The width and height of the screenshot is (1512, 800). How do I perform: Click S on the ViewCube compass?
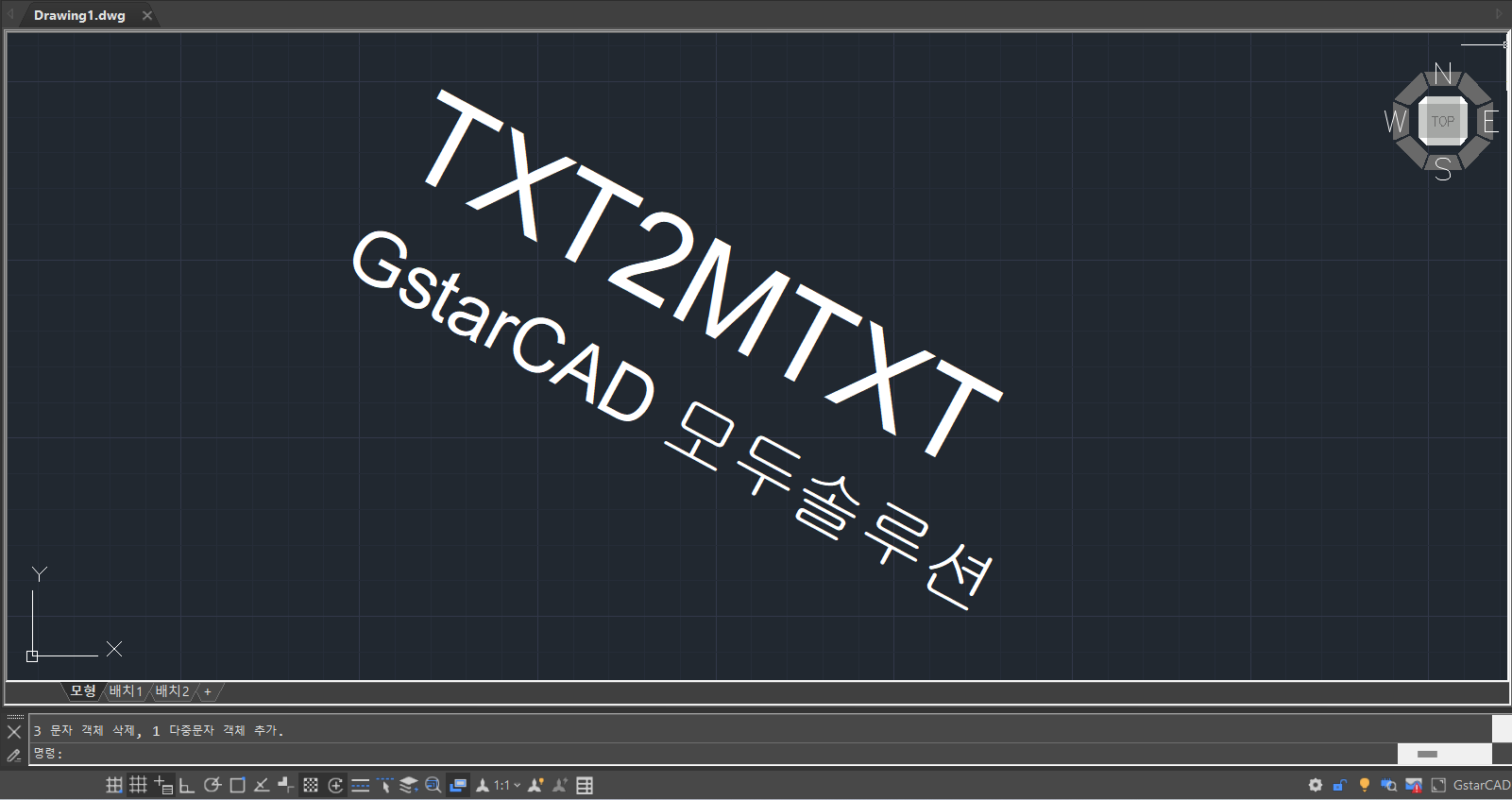(x=1443, y=169)
